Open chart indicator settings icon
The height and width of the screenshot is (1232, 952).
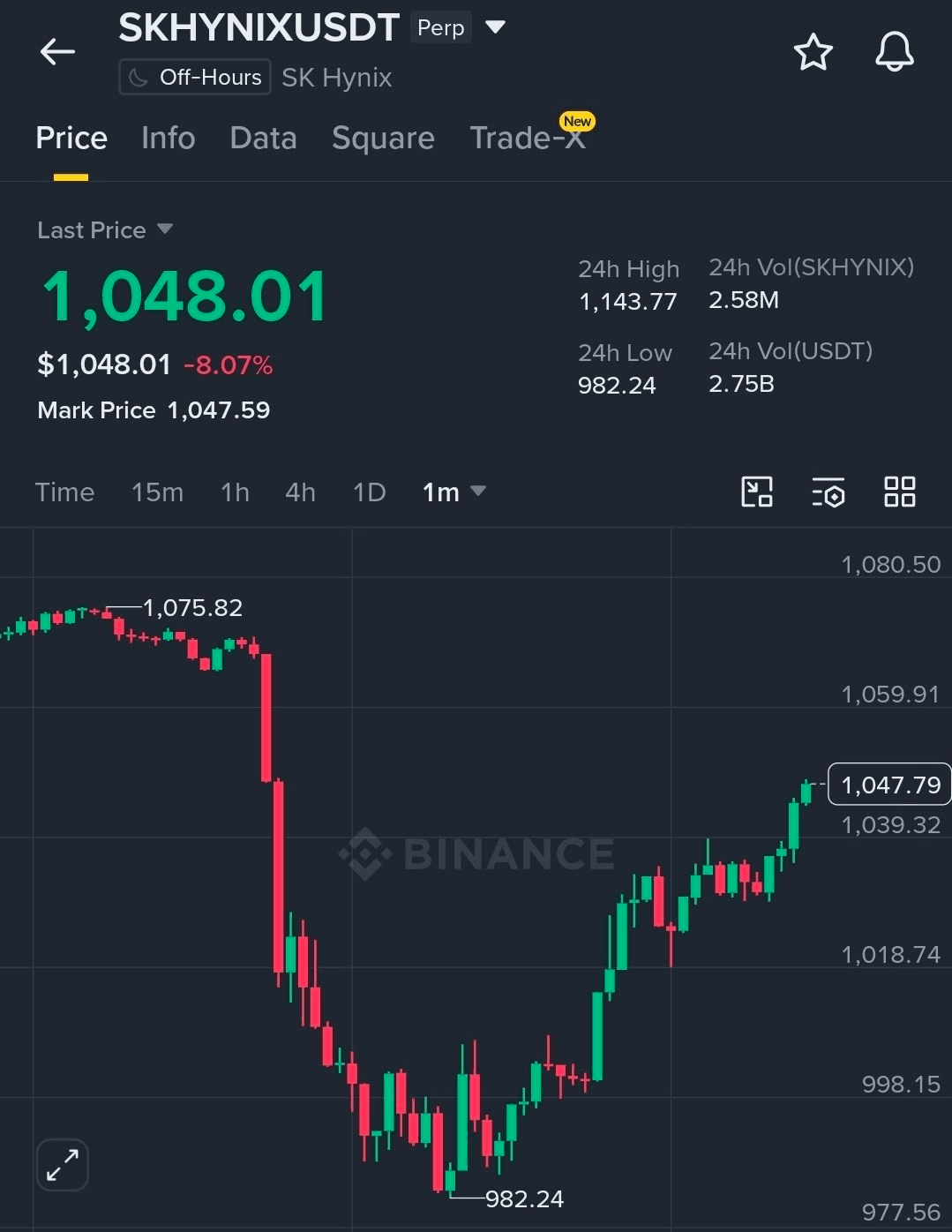[828, 492]
